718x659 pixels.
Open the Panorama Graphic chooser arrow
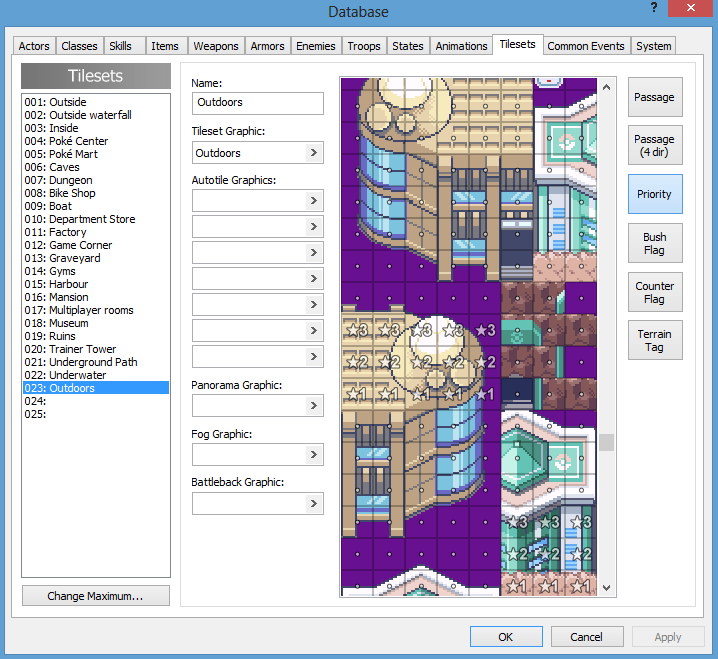tap(314, 405)
